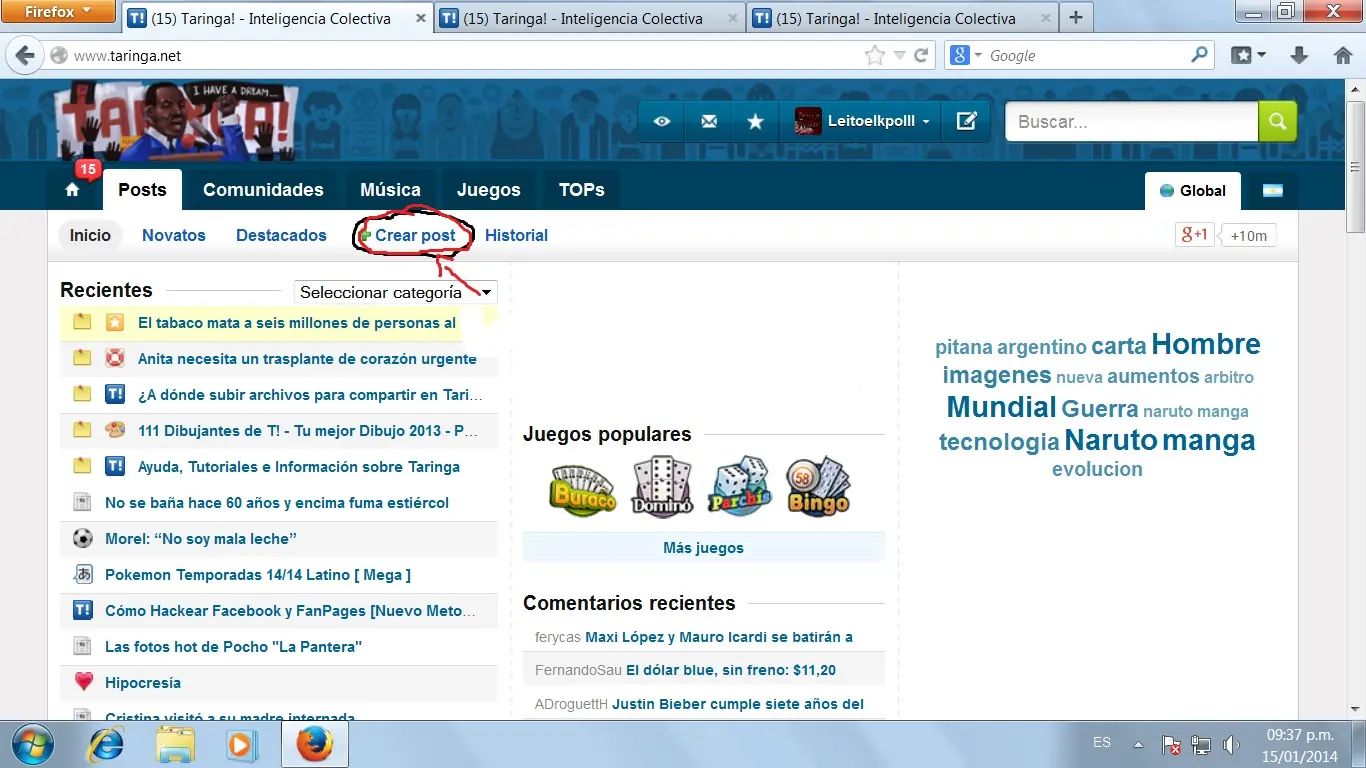
Task: Click lifebuoy icon beside Anita post
Action: click(x=115, y=359)
